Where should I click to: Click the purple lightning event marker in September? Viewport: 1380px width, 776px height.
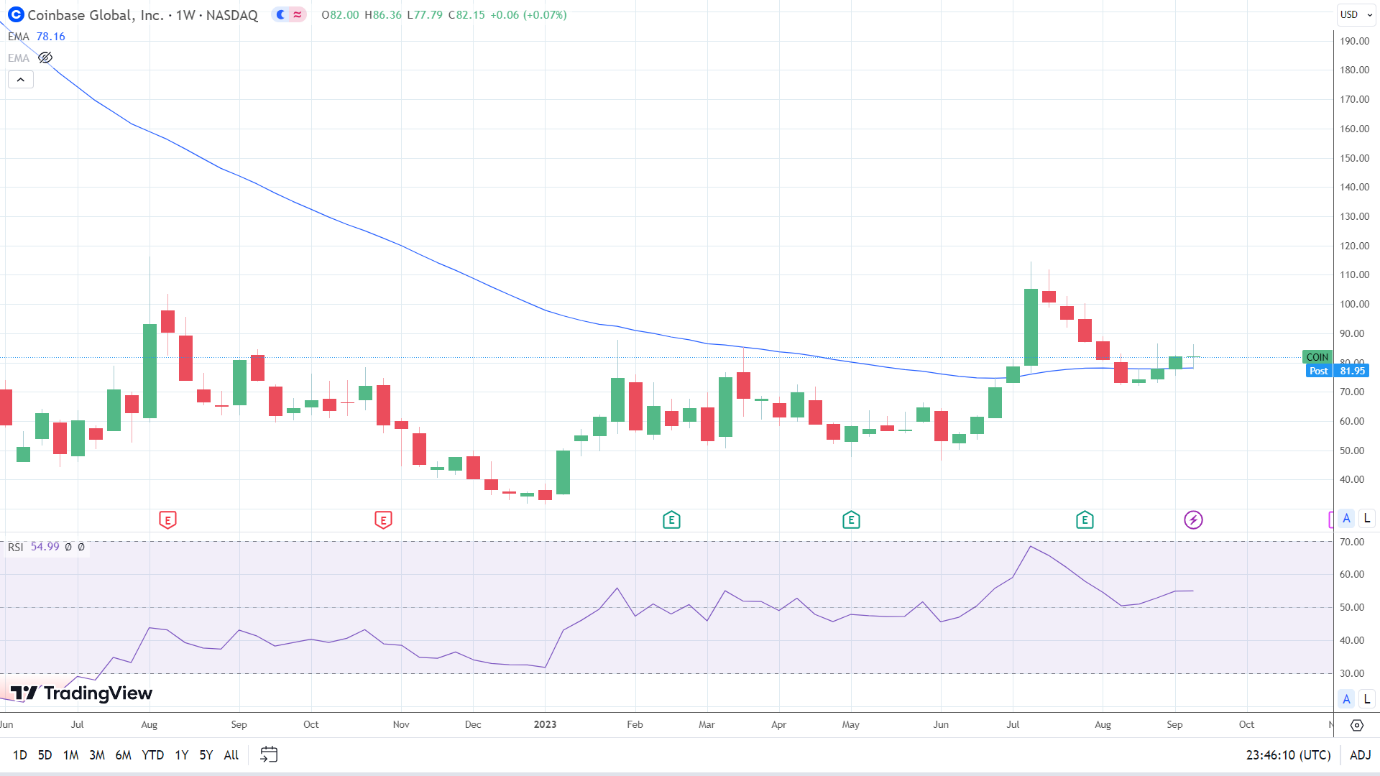pos(1193,519)
